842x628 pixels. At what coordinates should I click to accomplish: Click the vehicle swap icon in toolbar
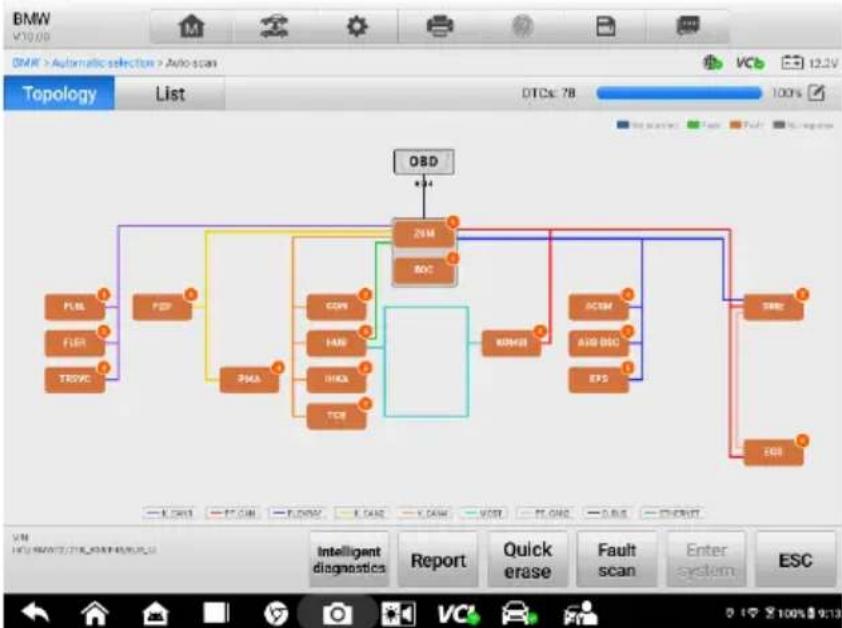click(274, 26)
